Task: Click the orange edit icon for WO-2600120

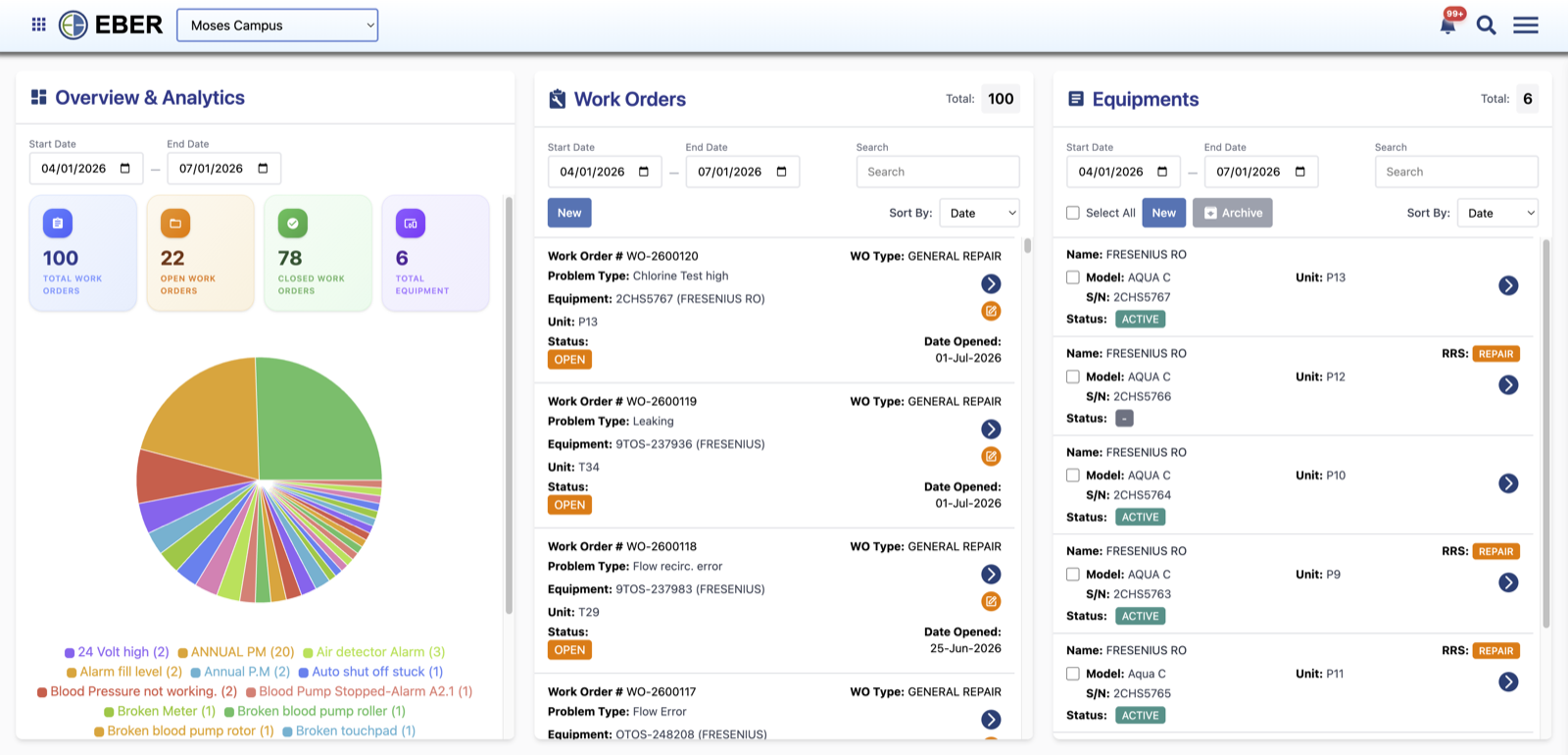Action: pyautogui.click(x=991, y=311)
